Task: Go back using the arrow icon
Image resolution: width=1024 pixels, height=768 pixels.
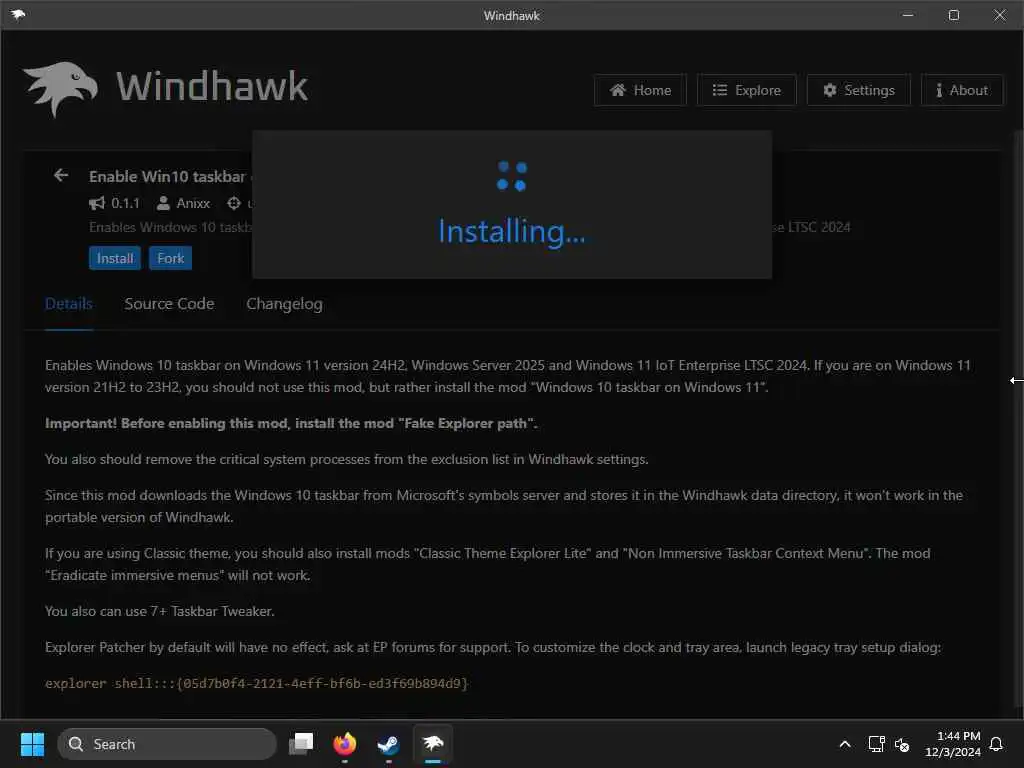Action: 61,176
